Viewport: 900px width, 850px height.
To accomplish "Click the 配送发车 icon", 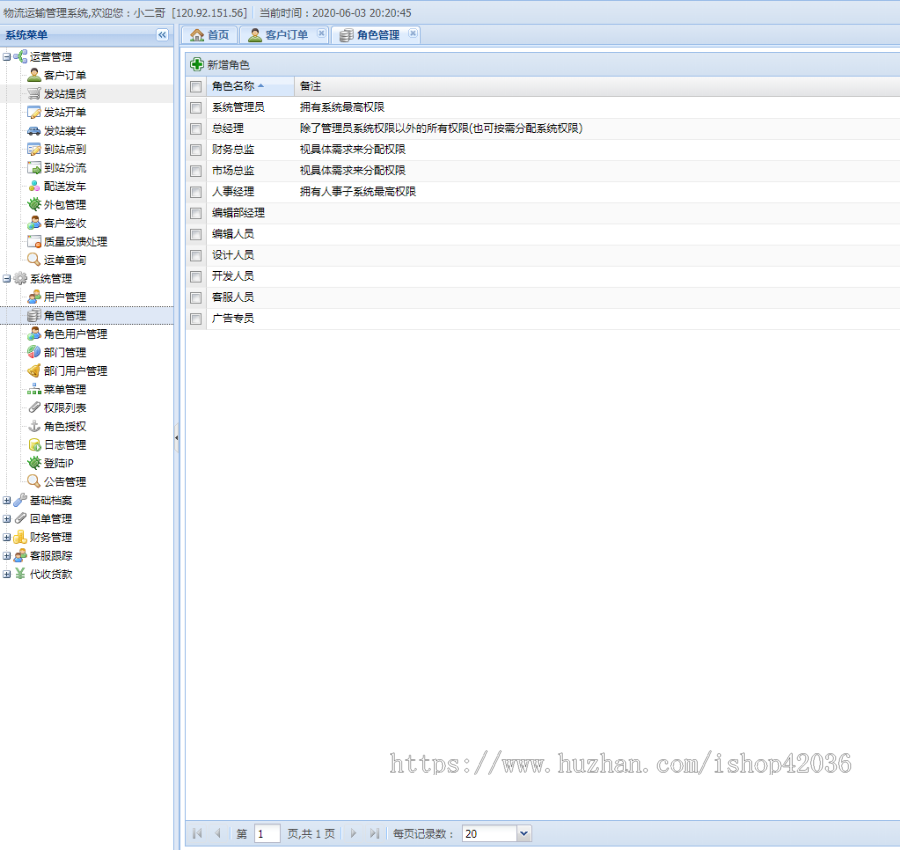I will pos(34,186).
